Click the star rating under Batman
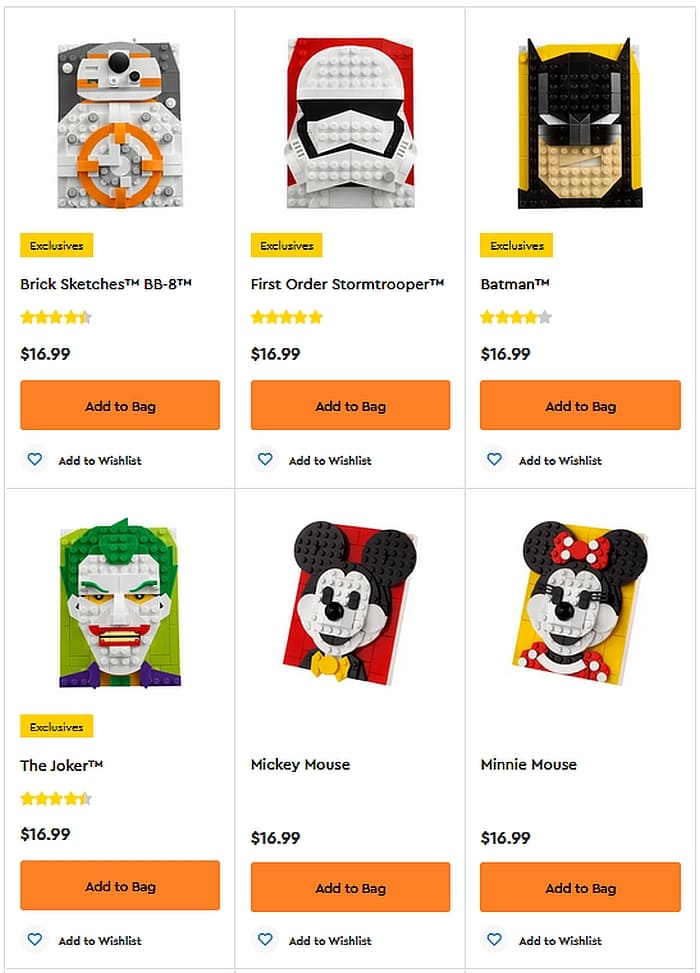 click(515, 318)
